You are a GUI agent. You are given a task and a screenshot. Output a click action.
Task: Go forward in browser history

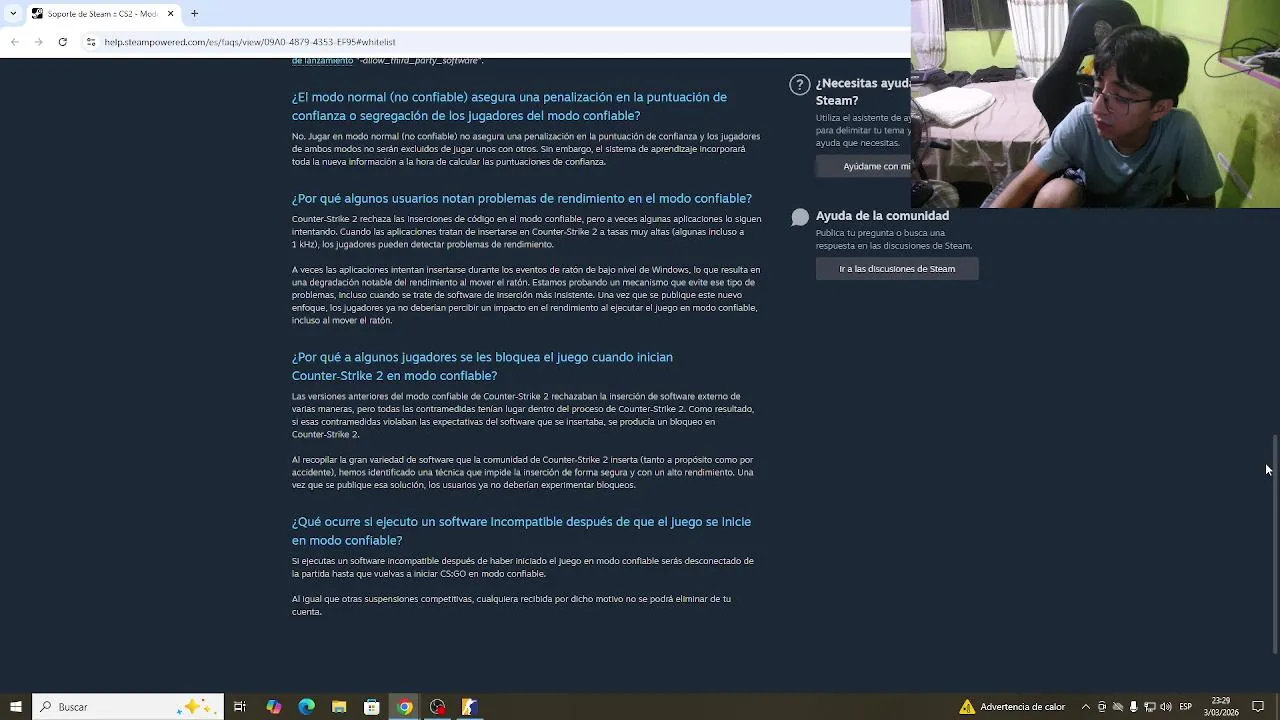click(38, 42)
